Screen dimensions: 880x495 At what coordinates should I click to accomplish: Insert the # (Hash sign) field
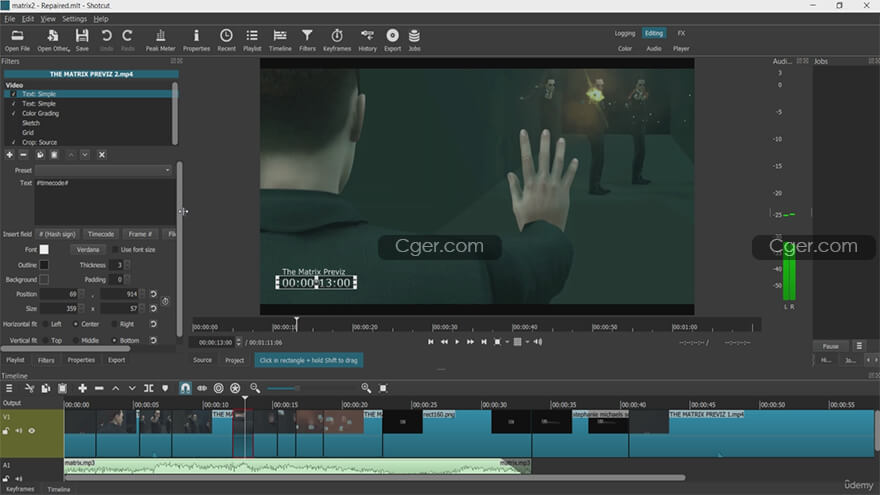(x=57, y=234)
